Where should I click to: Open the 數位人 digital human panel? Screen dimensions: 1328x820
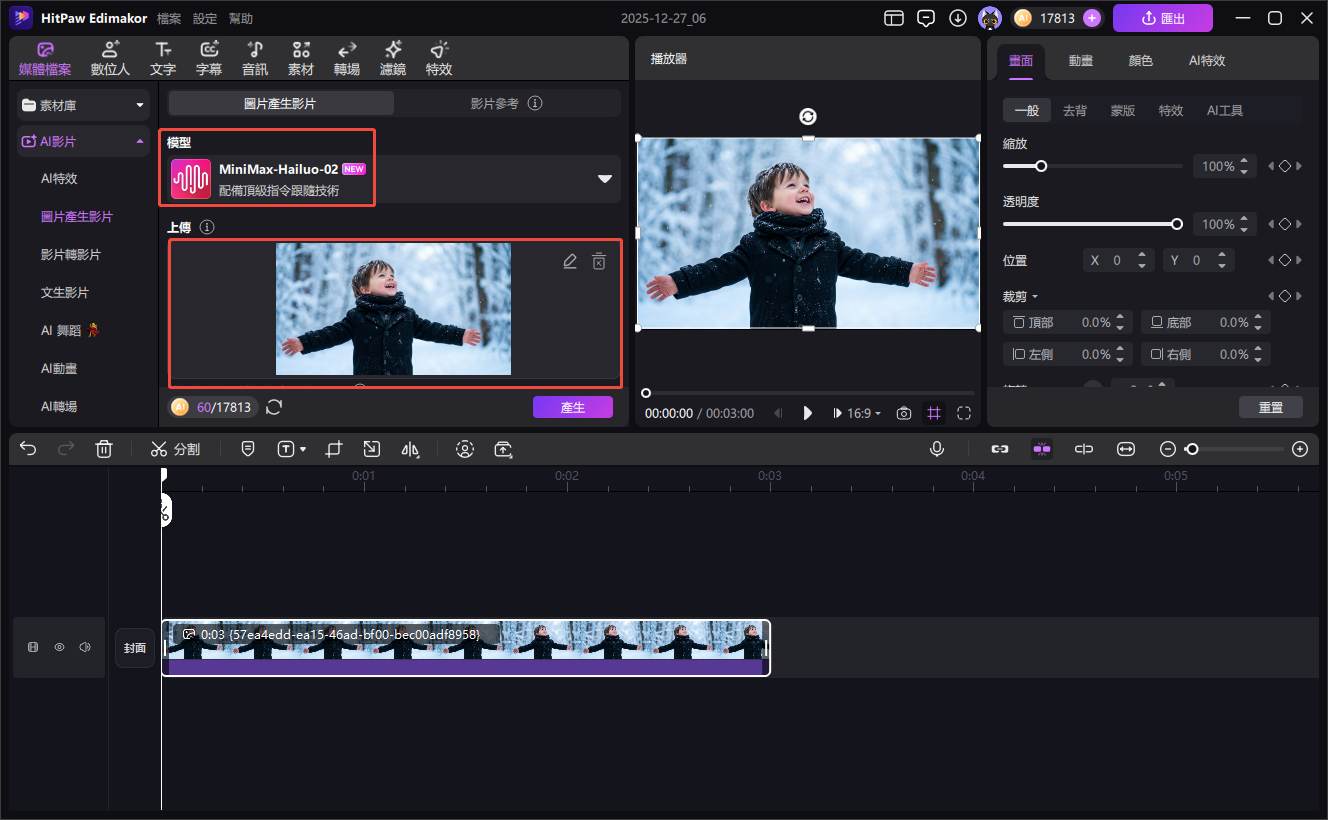pos(110,59)
